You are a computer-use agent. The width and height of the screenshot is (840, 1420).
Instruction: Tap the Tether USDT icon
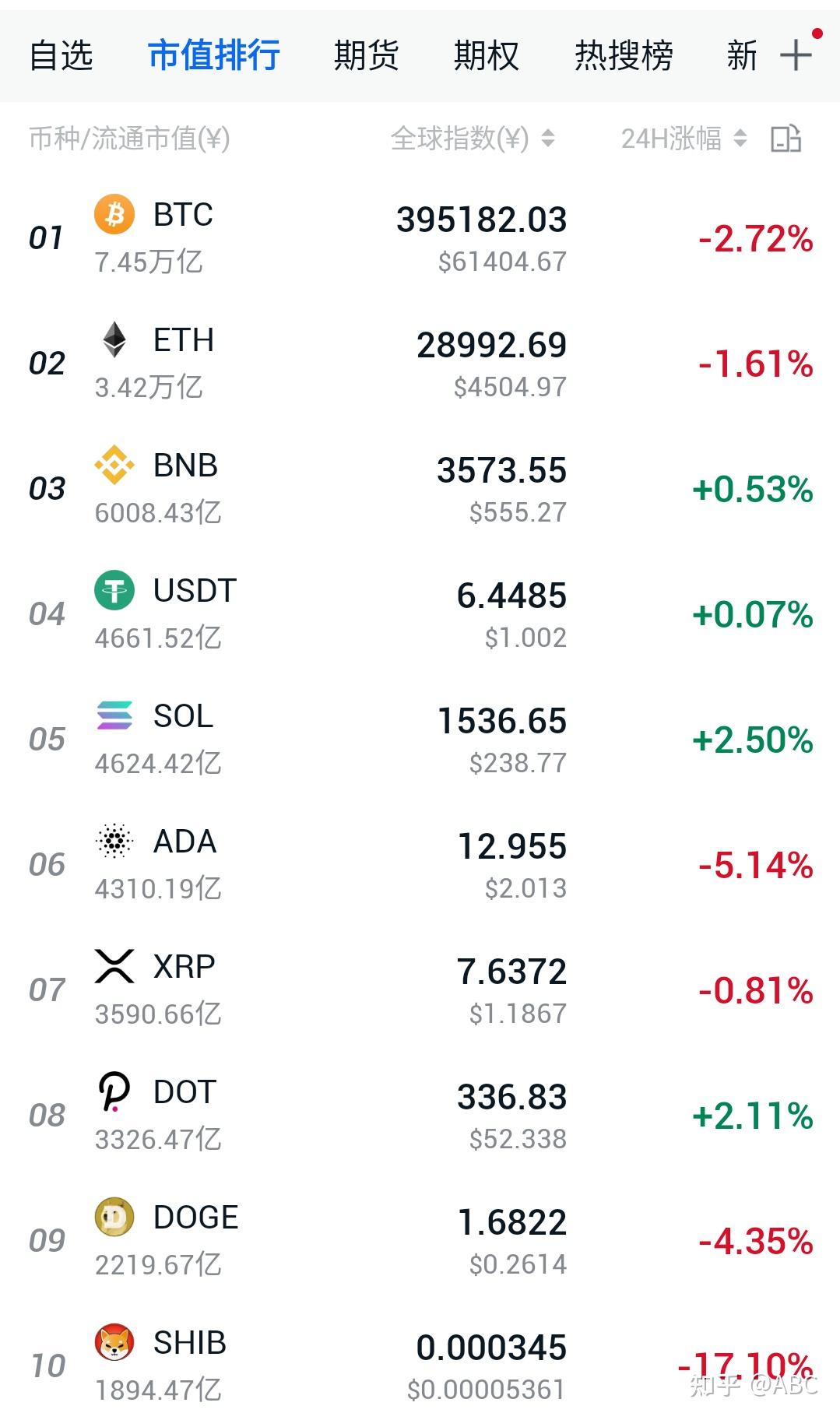tap(114, 590)
